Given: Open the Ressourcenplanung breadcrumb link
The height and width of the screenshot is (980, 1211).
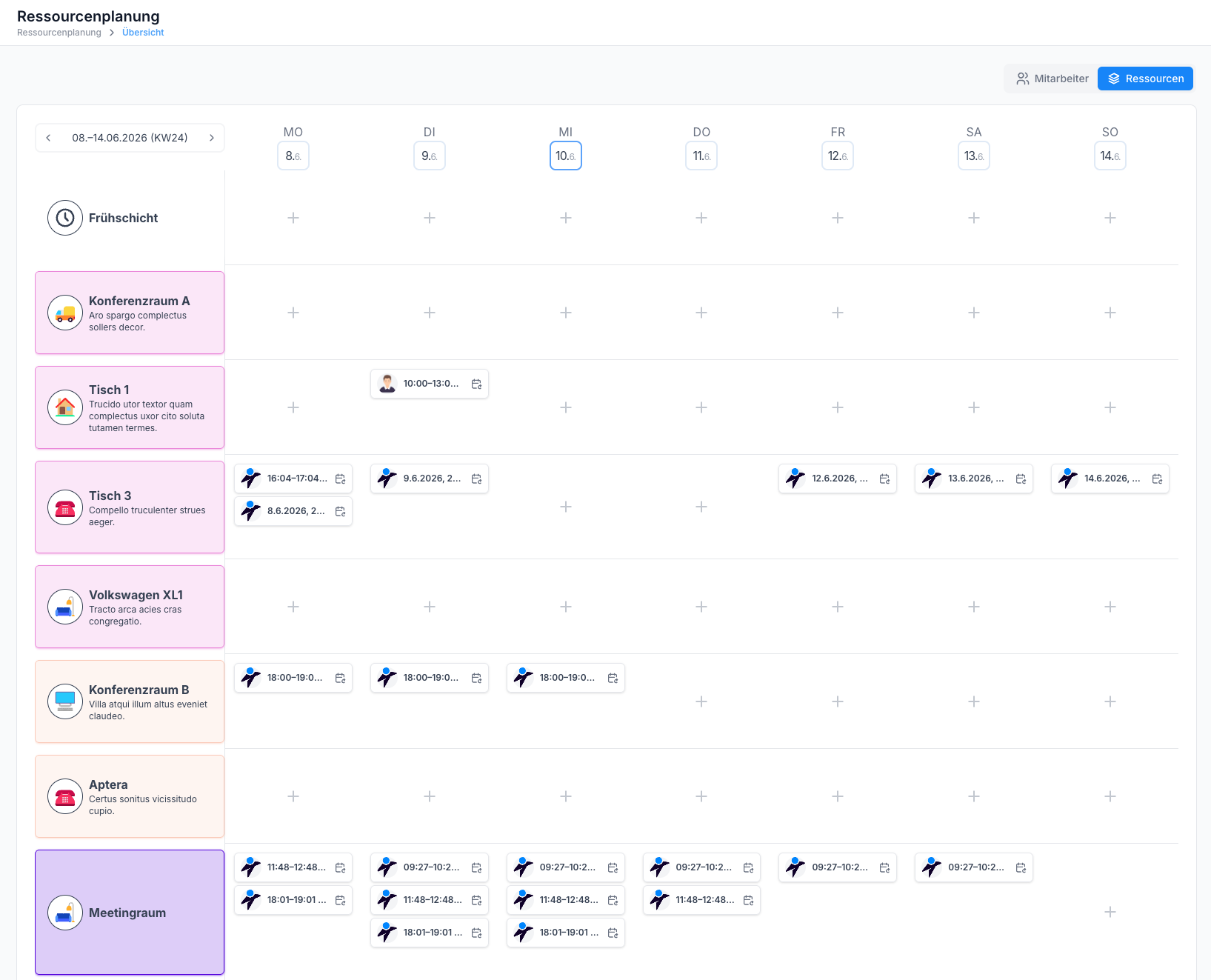Looking at the screenshot, I should click(59, 33).
